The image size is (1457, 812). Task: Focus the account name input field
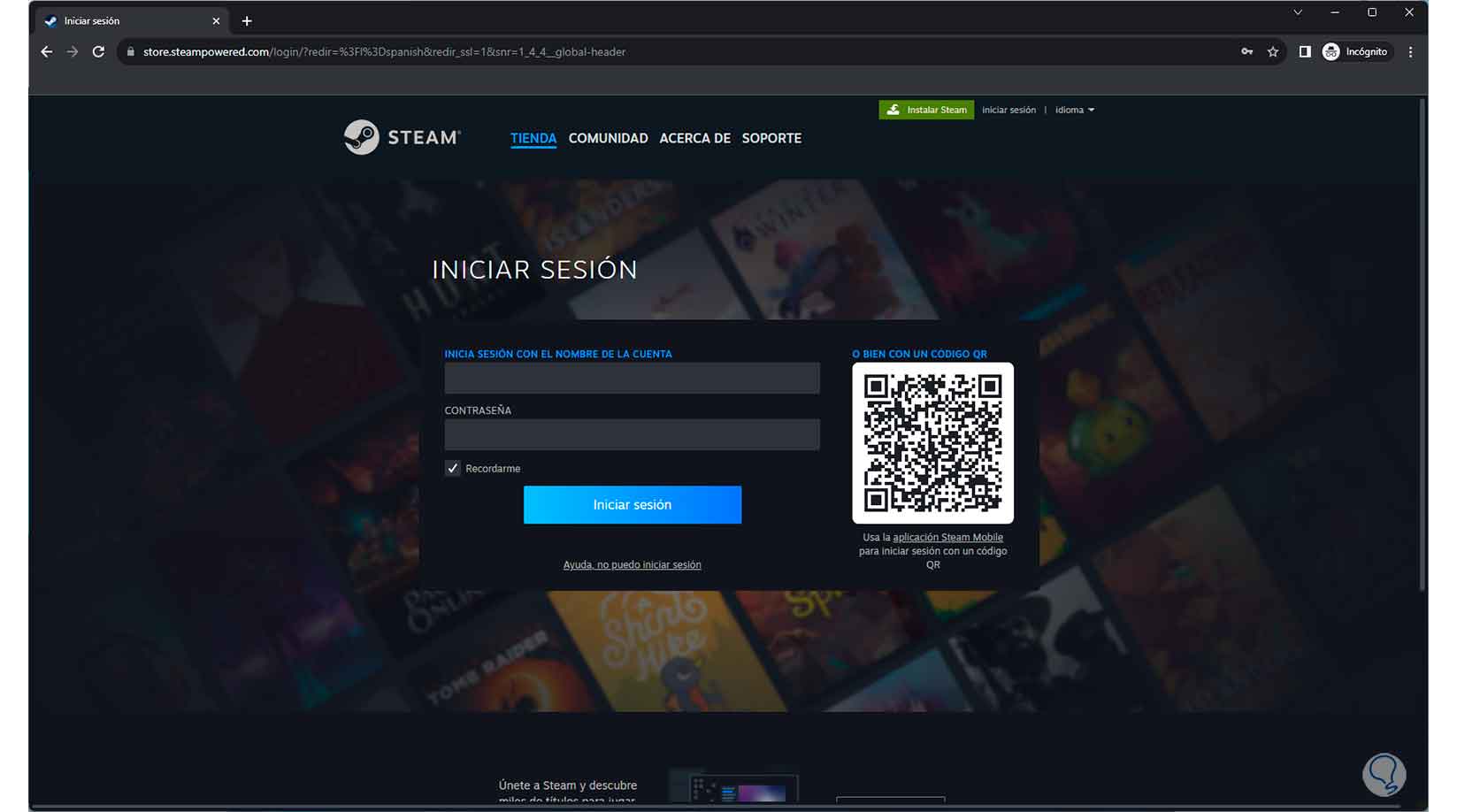click(633, 378)
